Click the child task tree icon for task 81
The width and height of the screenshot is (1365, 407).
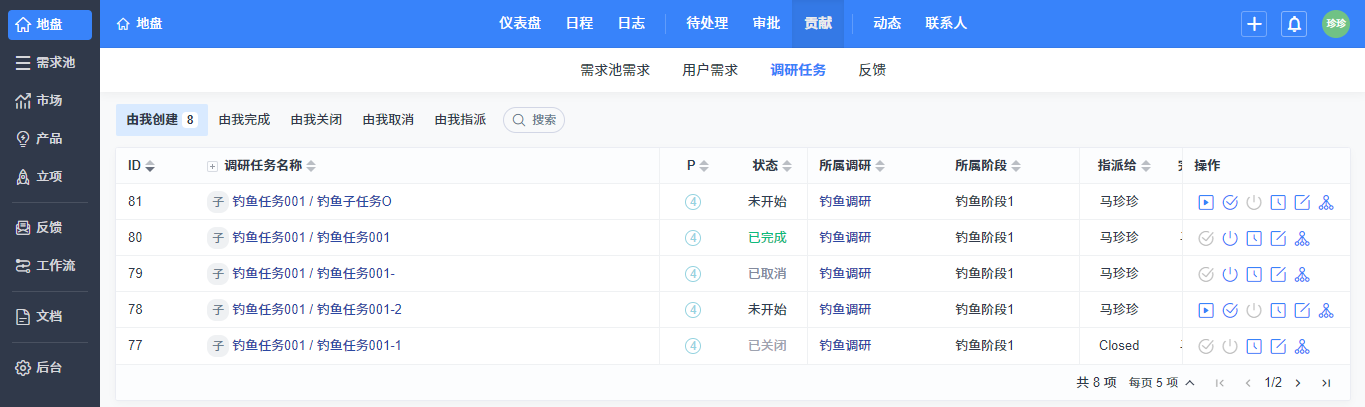click(x=1326, y=202)
